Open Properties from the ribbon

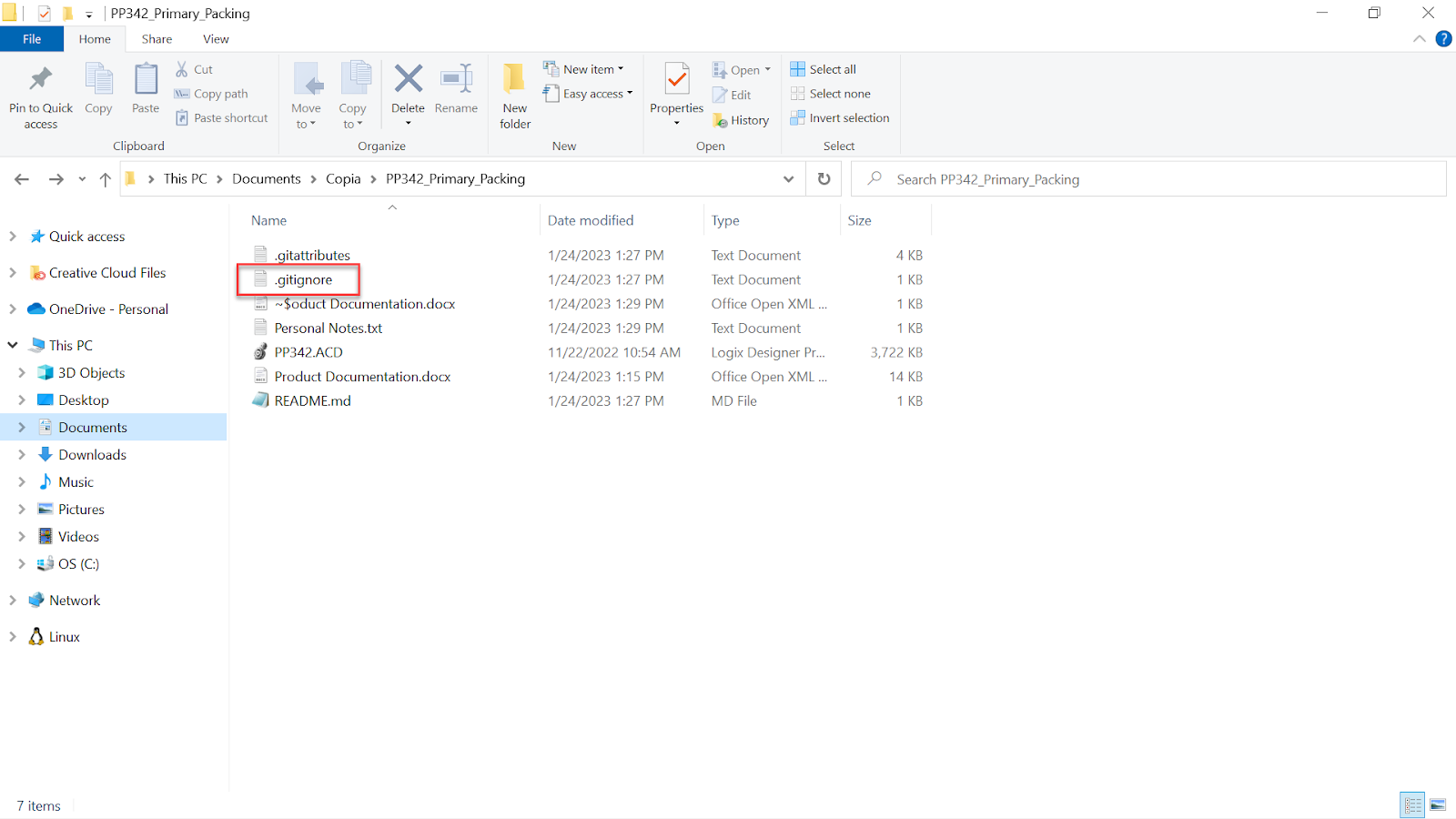click(675, 91)
